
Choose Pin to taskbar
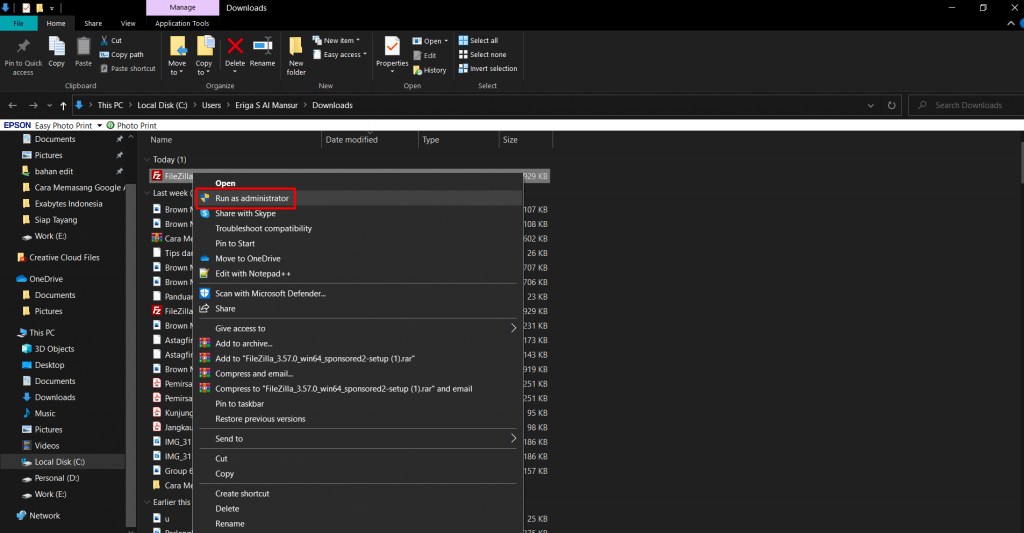pos(359,404)
